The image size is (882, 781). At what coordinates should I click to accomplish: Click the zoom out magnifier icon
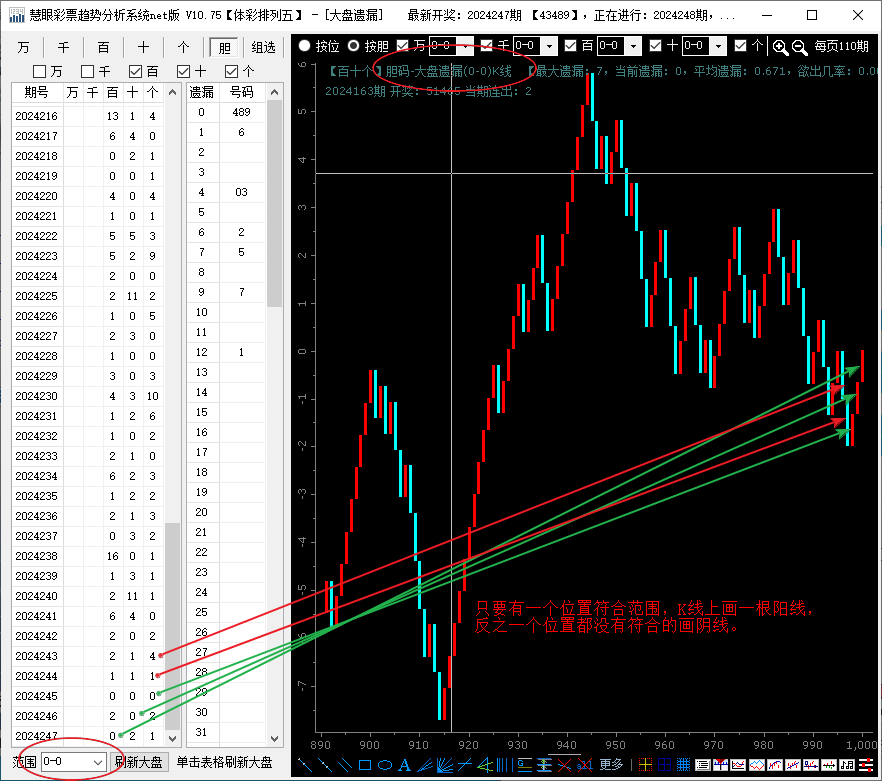click(799, 46)
